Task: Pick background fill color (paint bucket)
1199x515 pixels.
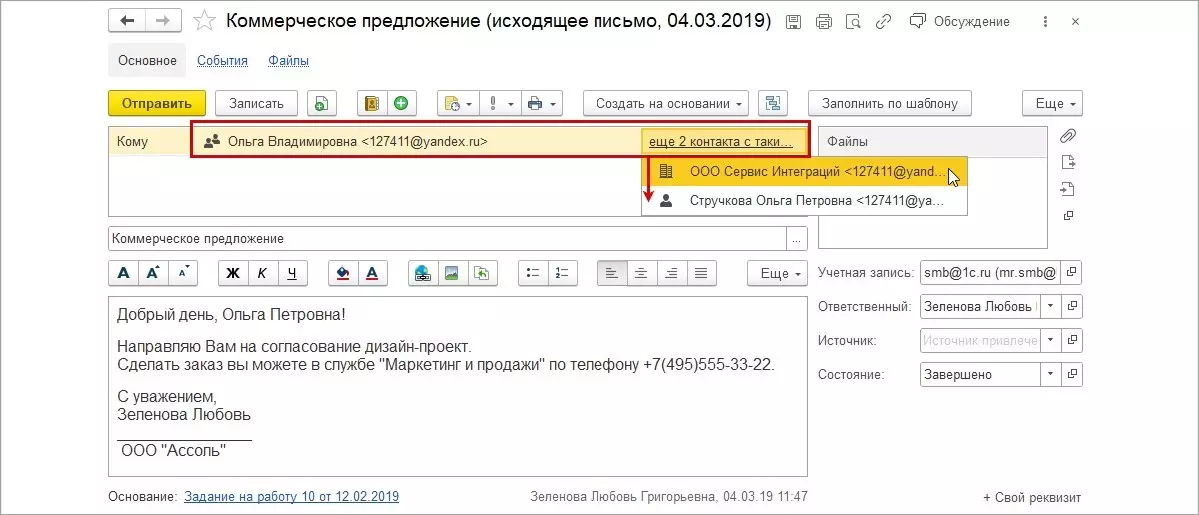Action: 343,273
